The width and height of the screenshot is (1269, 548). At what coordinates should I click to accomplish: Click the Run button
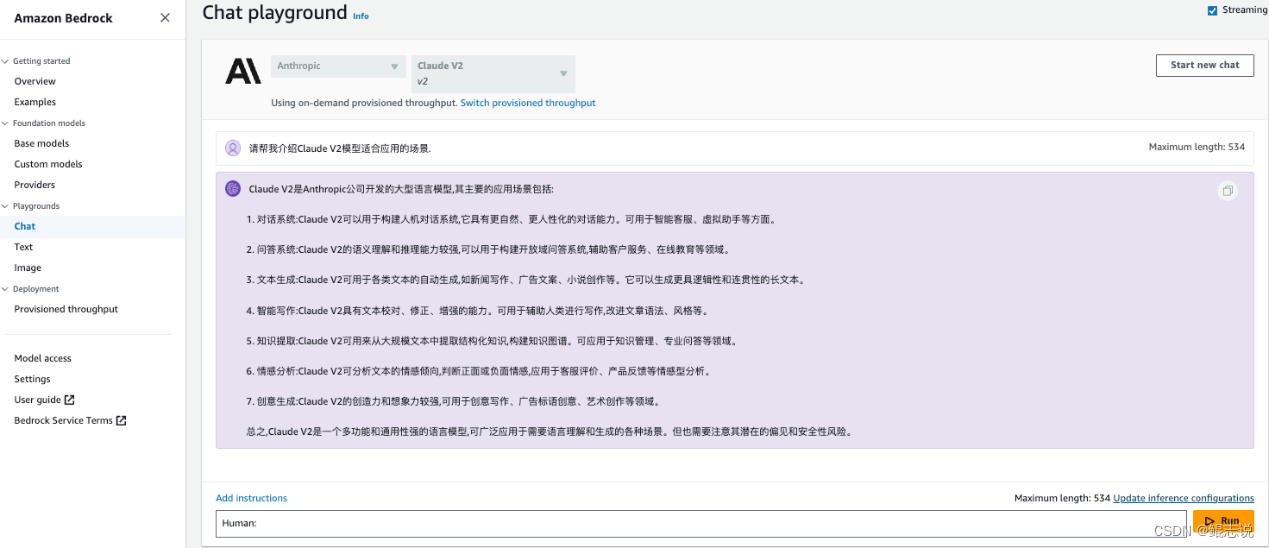[1223, 522]
